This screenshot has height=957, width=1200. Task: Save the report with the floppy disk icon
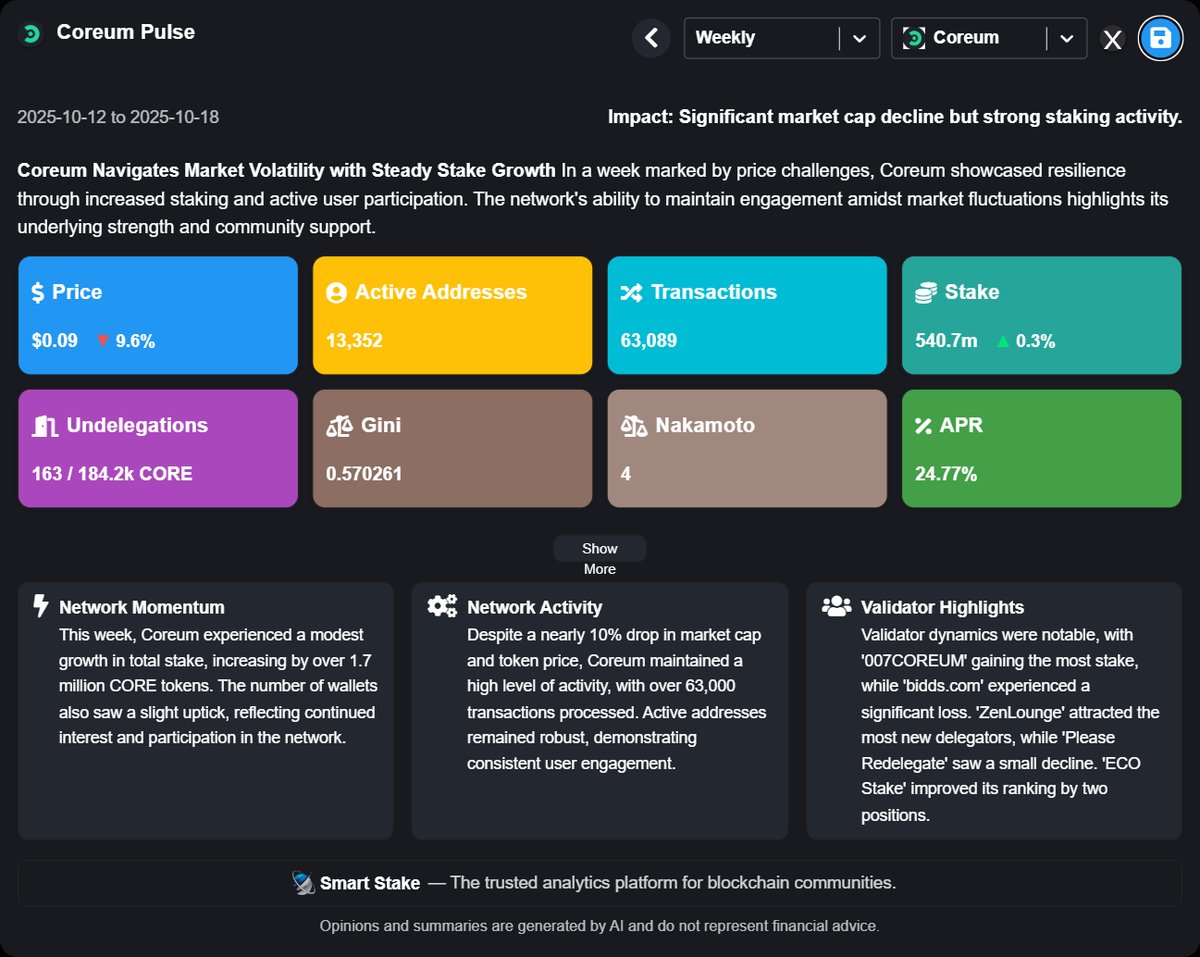1160,38
